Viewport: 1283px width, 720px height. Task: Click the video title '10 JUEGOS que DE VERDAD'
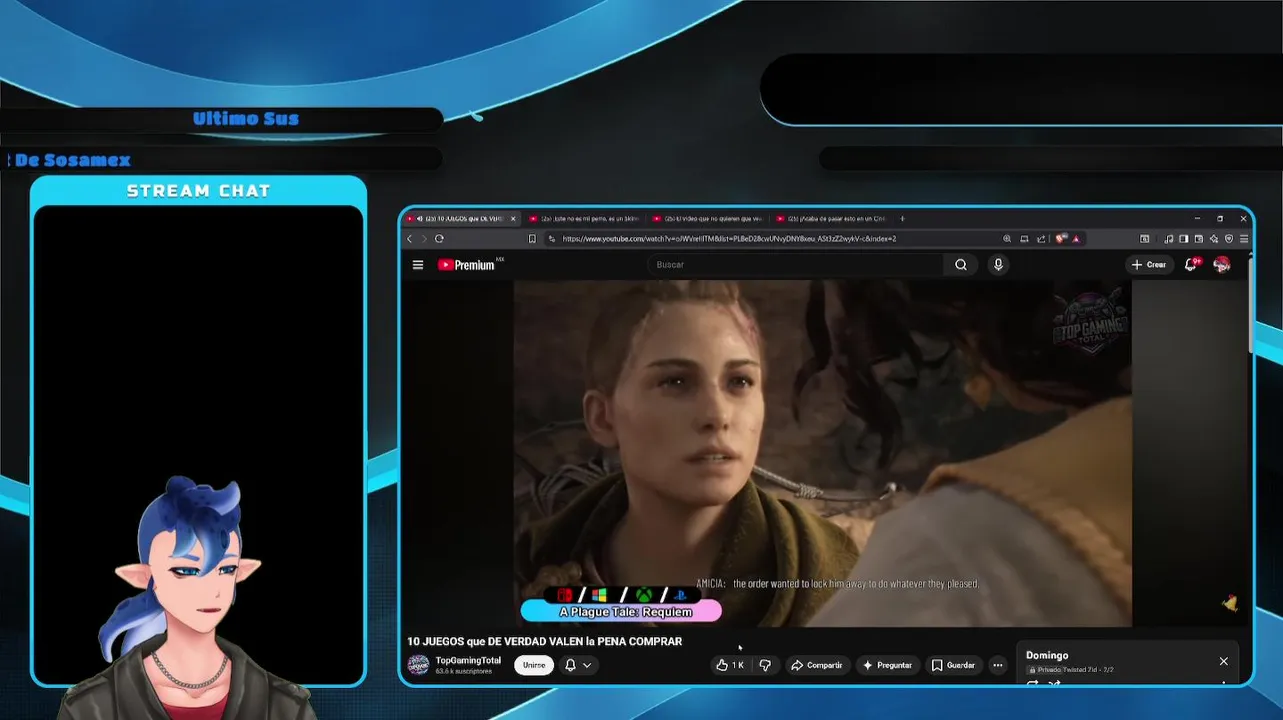544,641
